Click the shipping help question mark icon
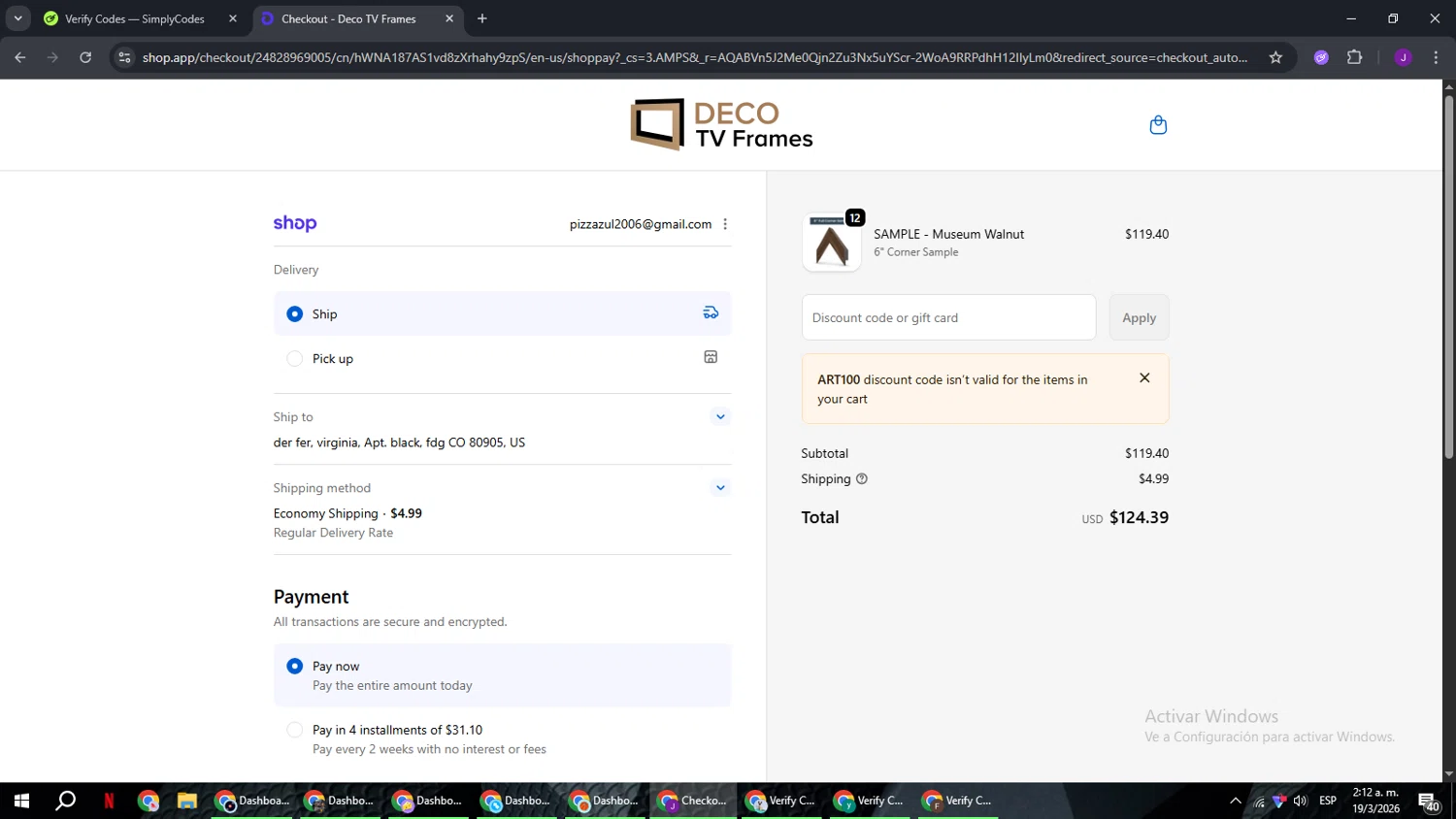Image resolution: width=1456 pixels, height=819 pixels. 861,479
